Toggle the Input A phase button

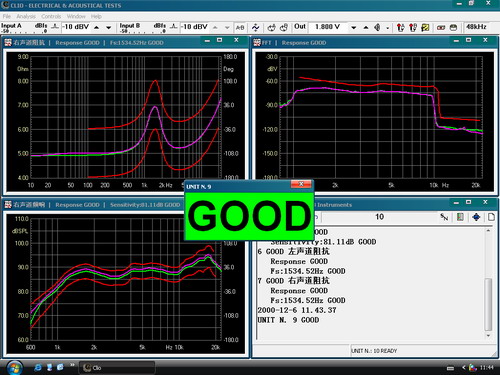(55, 27)
